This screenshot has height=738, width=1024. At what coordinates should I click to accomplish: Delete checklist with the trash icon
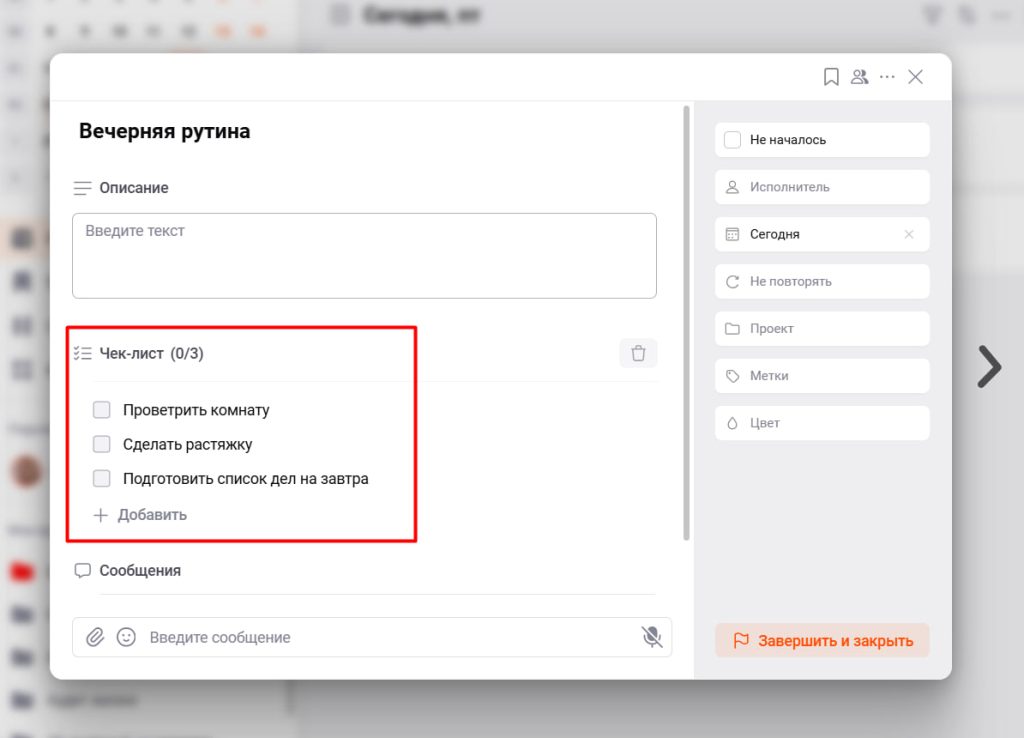click(x=638, y=353)
